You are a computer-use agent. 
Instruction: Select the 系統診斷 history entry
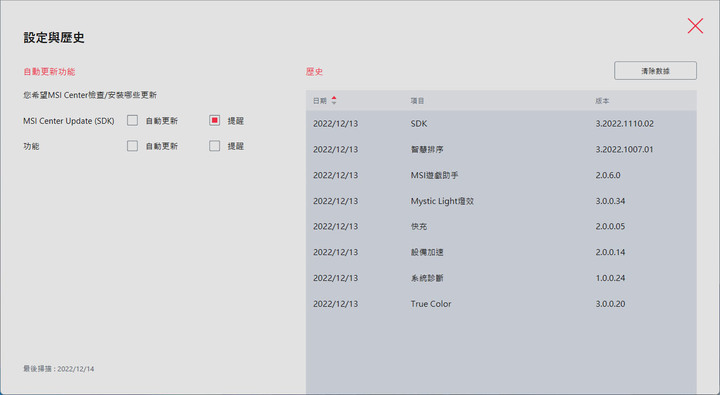coord(501,278)
